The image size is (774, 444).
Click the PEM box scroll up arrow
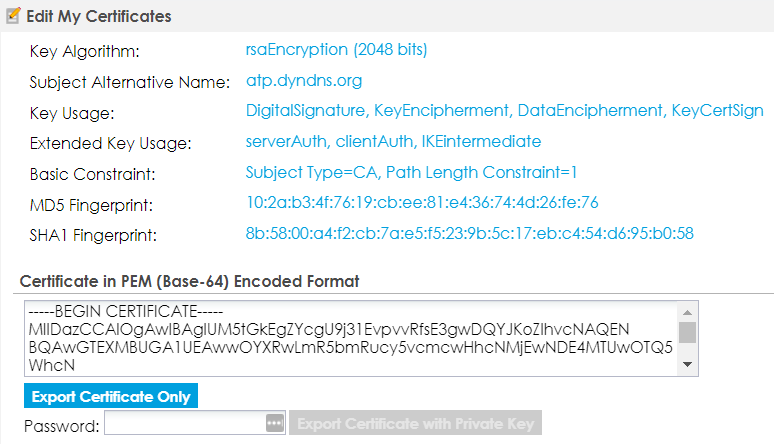point(688,311)
